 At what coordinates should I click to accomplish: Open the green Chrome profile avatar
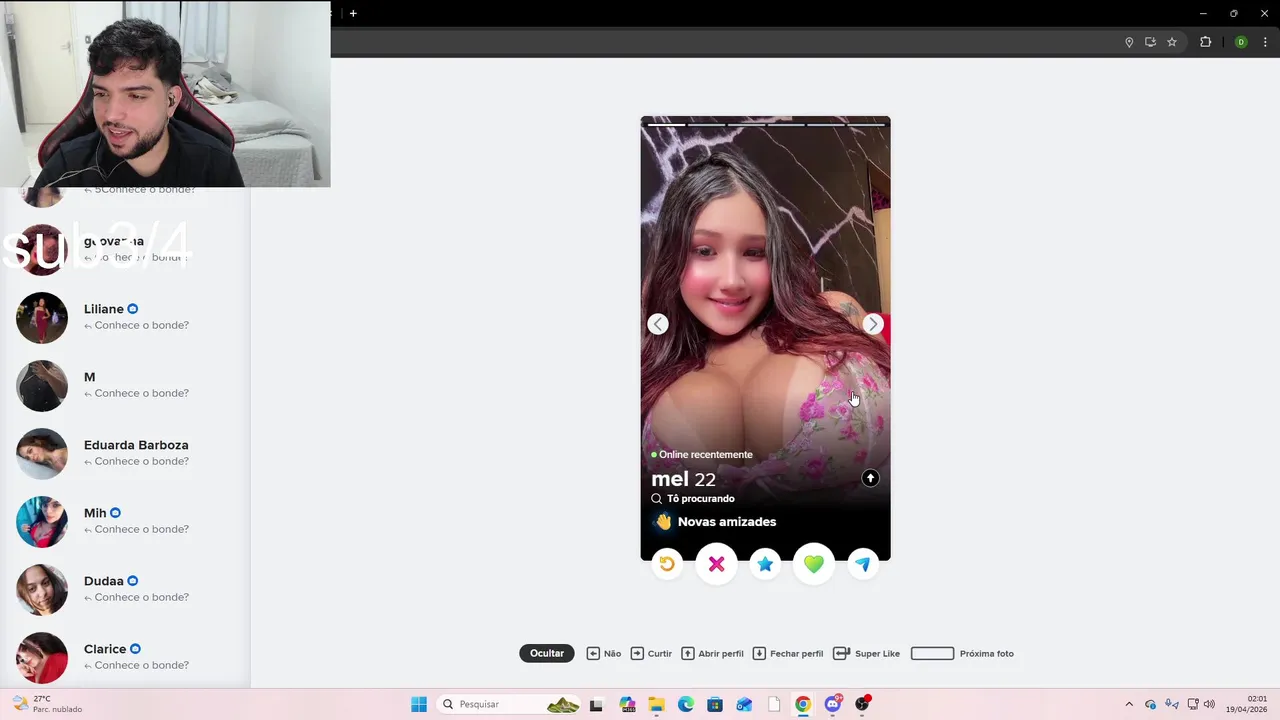tap(1241, 42)
